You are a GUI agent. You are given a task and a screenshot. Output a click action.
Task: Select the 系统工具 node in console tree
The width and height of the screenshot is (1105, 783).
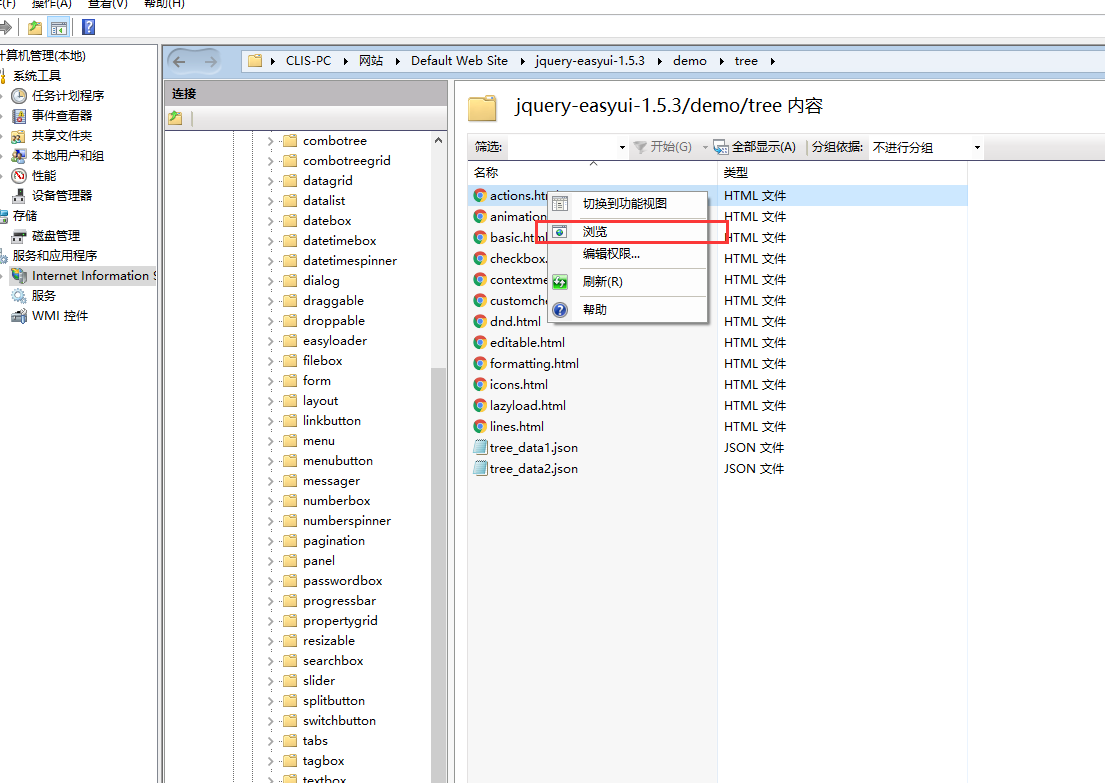click(x=37, y=76)
